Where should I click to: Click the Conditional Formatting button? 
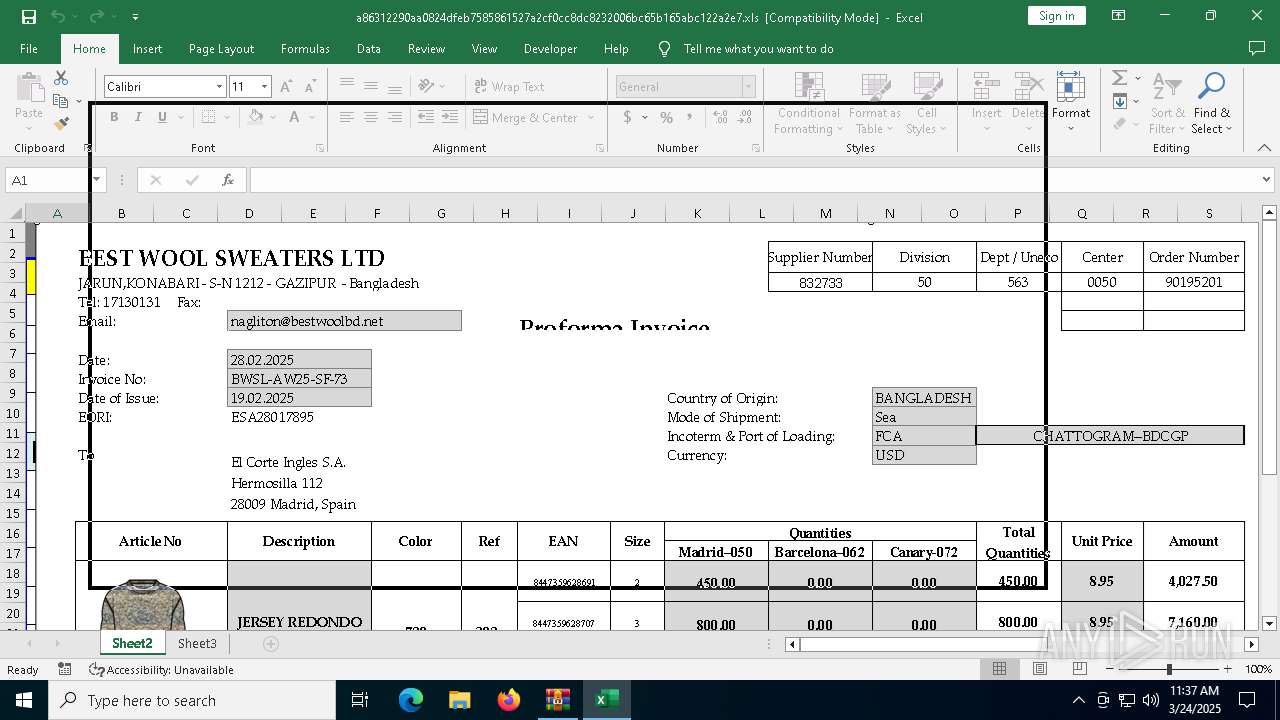[x=809, y=104]
